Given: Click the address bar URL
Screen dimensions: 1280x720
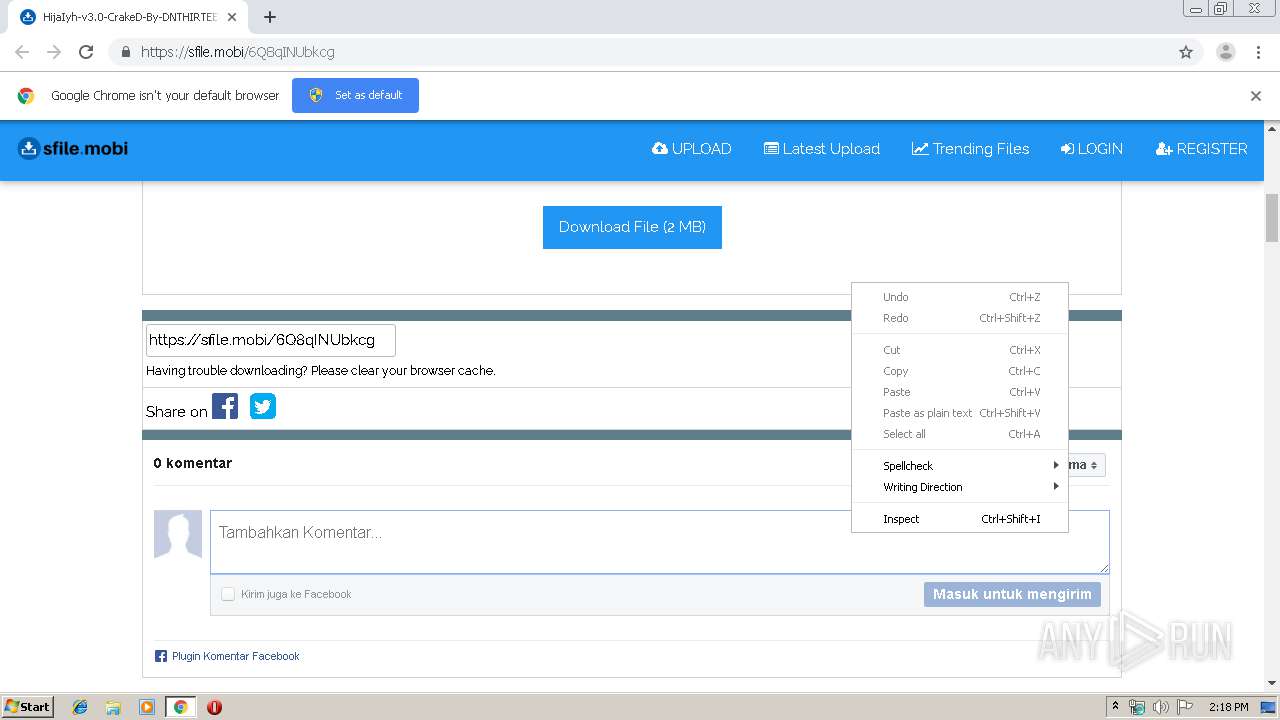Looking at the screenshot, I should 238,52.
